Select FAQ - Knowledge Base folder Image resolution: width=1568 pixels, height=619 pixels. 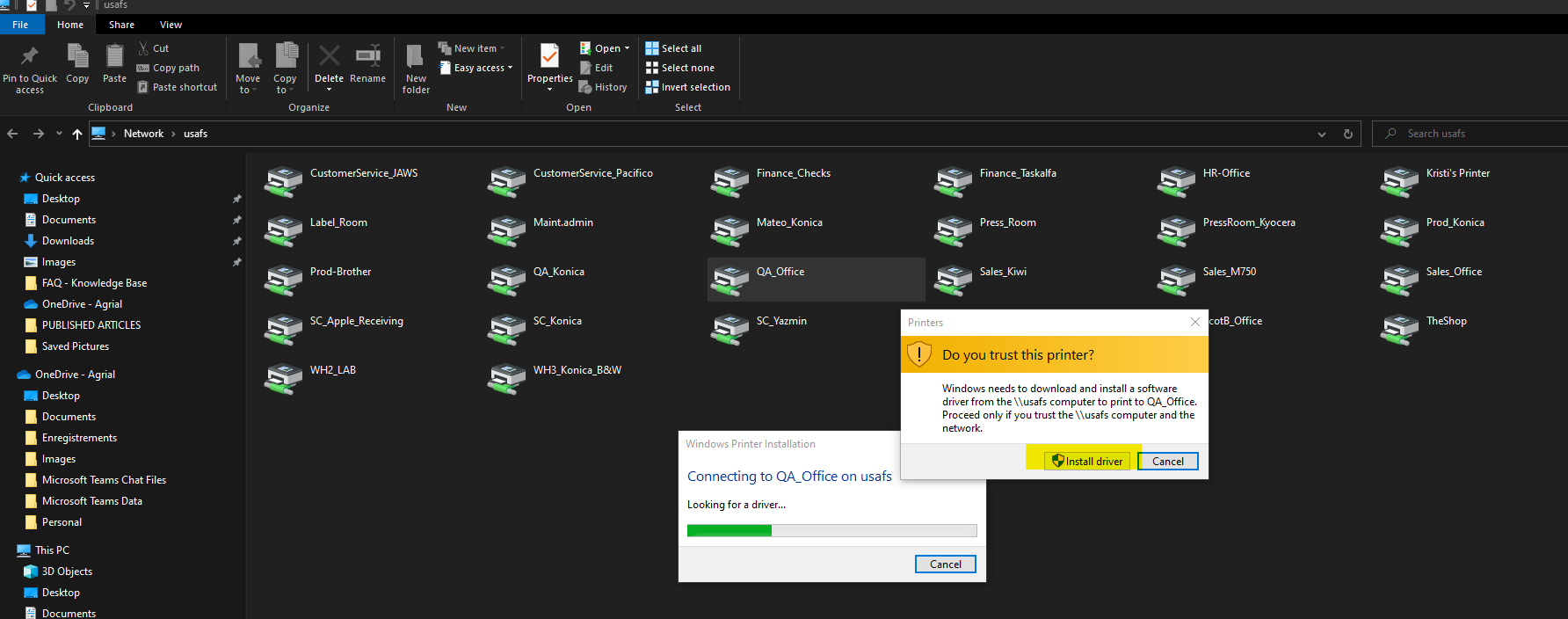[94, 283]
